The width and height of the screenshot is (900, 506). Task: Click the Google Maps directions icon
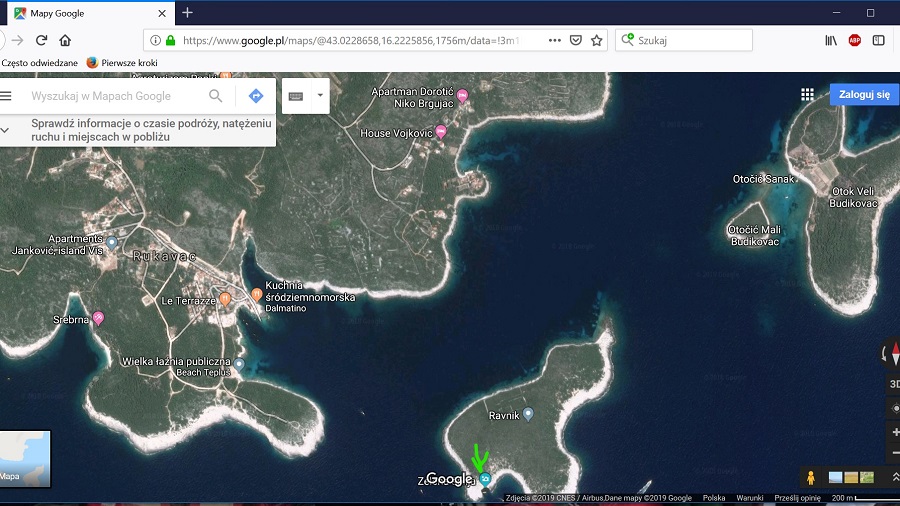coord(256,96)
